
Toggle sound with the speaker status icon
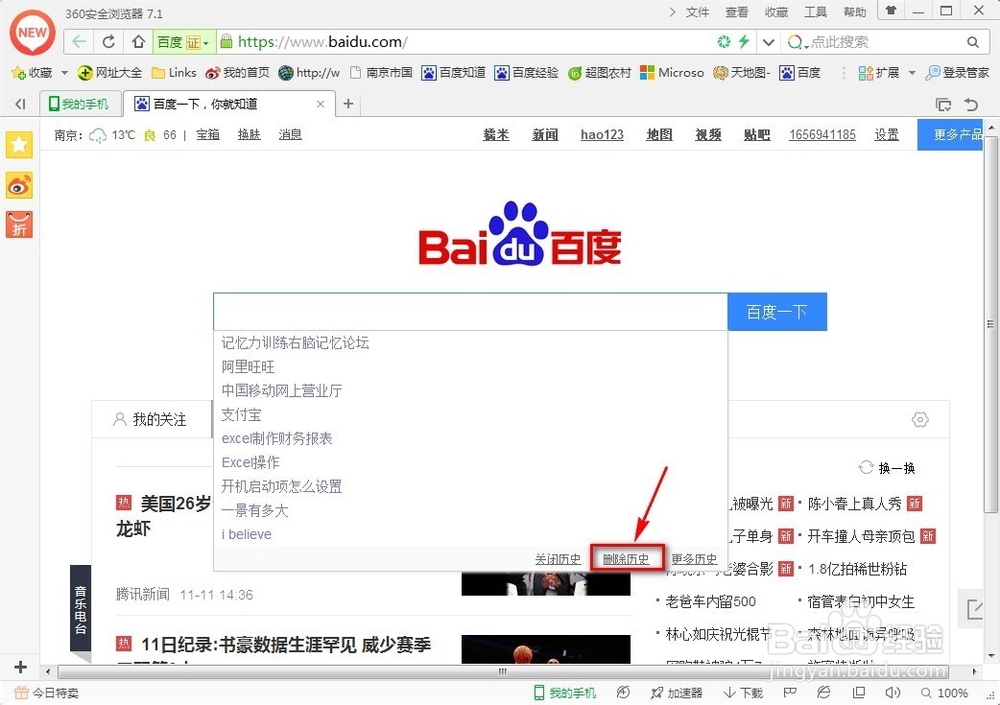(x=892, y=693)
